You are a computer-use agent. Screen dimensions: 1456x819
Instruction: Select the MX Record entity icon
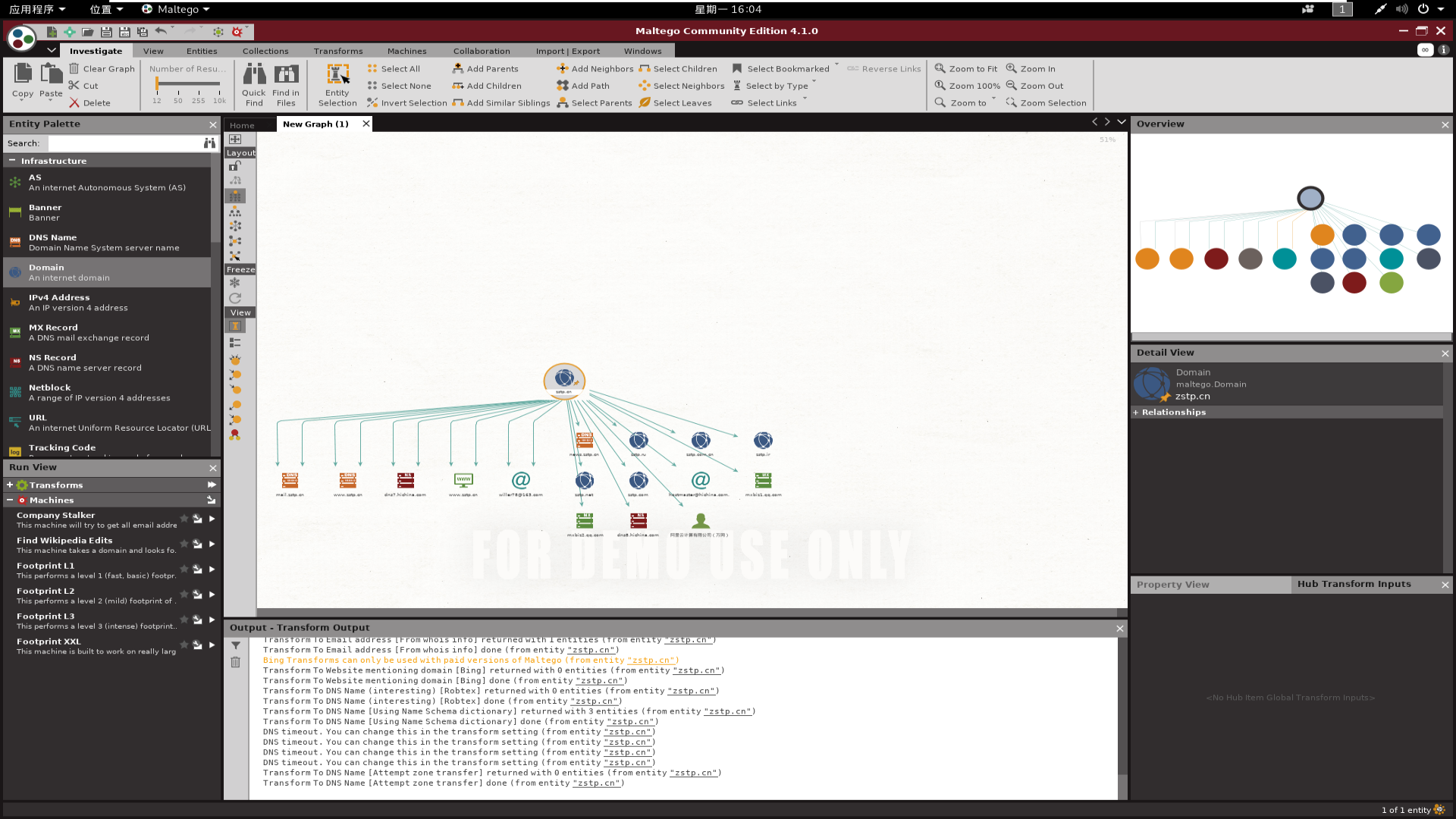[15, 332]
